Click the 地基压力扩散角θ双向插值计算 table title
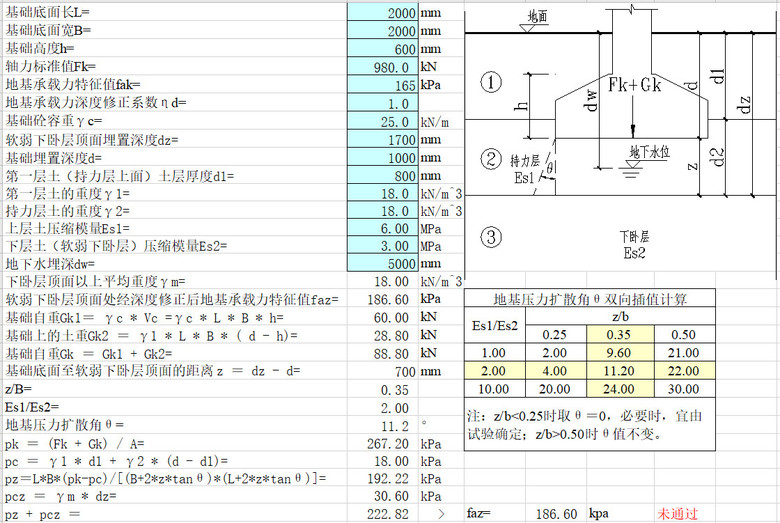This screenshot has width=780, height=523. pyautogui.click(x=590, y=298)
